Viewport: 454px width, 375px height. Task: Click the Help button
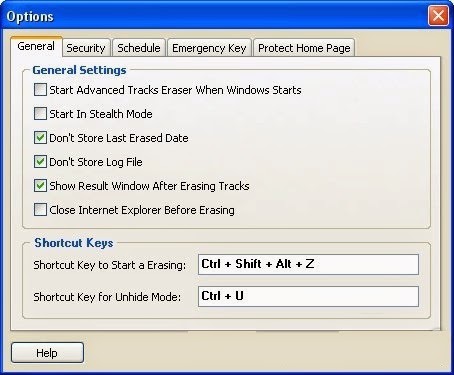click(47, 353)
